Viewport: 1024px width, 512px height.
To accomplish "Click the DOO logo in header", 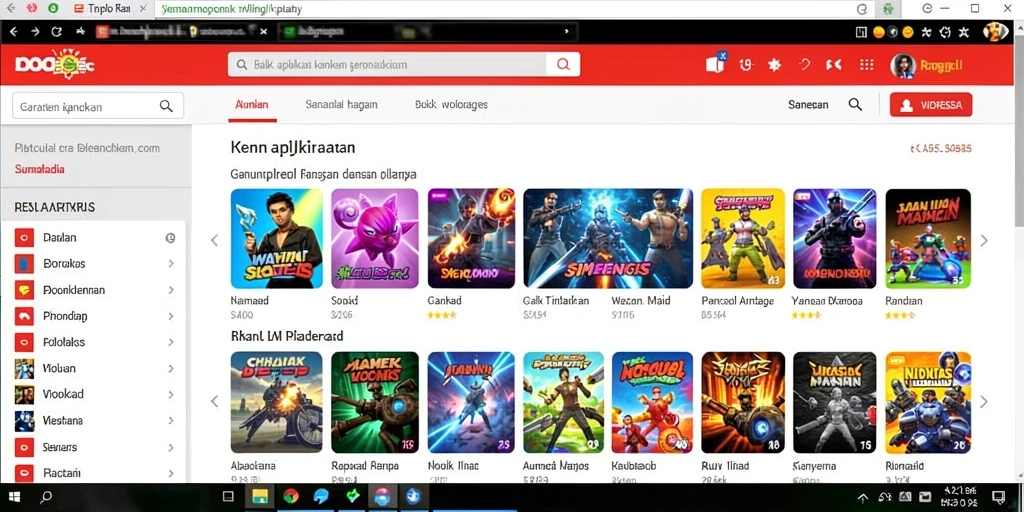I will coord(56,63).
